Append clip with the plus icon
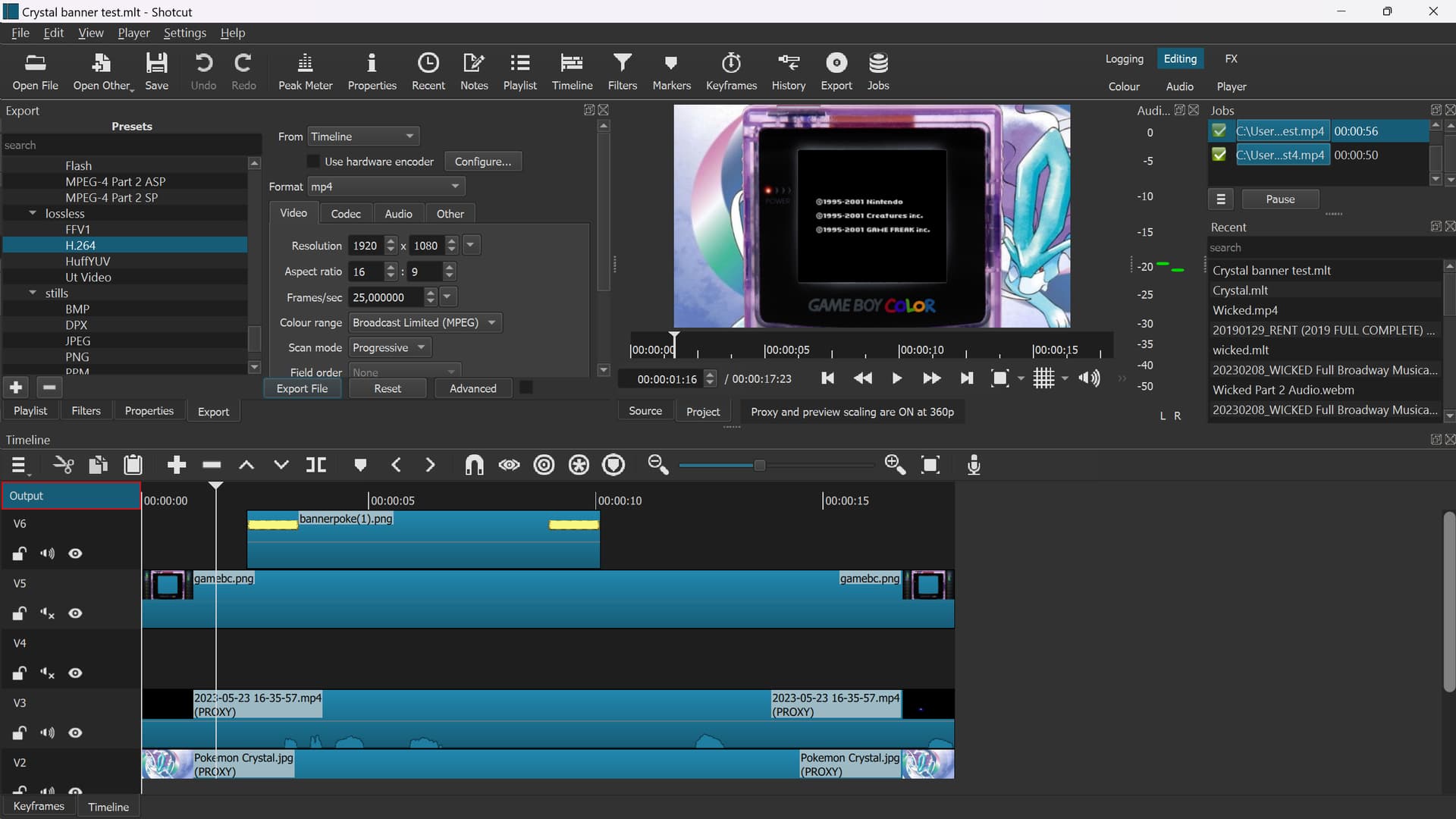Screen dimensions: 1456x819 point(177,465)
